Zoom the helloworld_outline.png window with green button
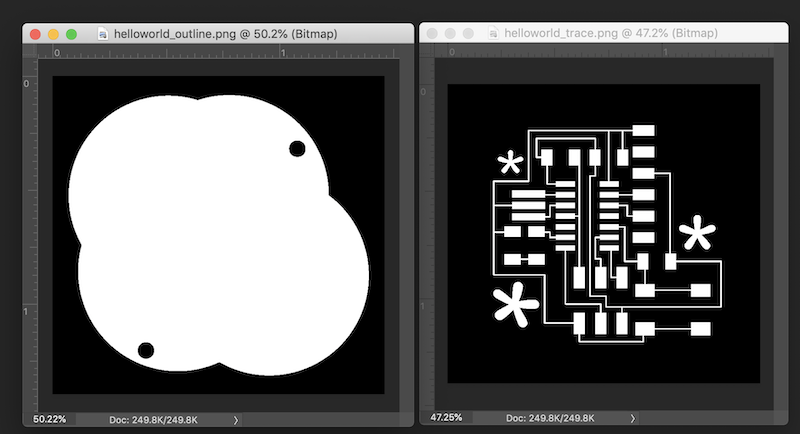 71,34
